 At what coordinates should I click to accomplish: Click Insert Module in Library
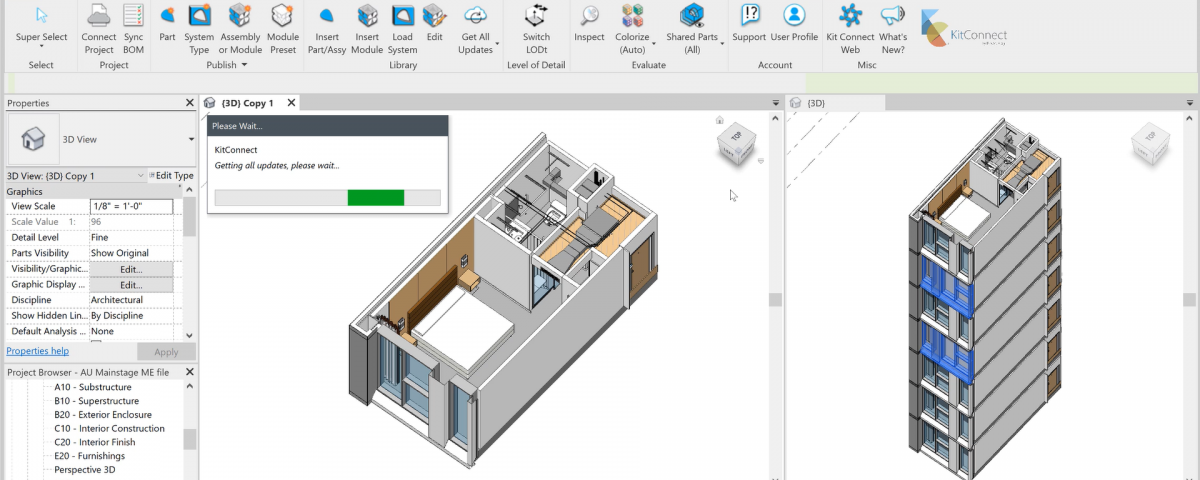point(367,29)
